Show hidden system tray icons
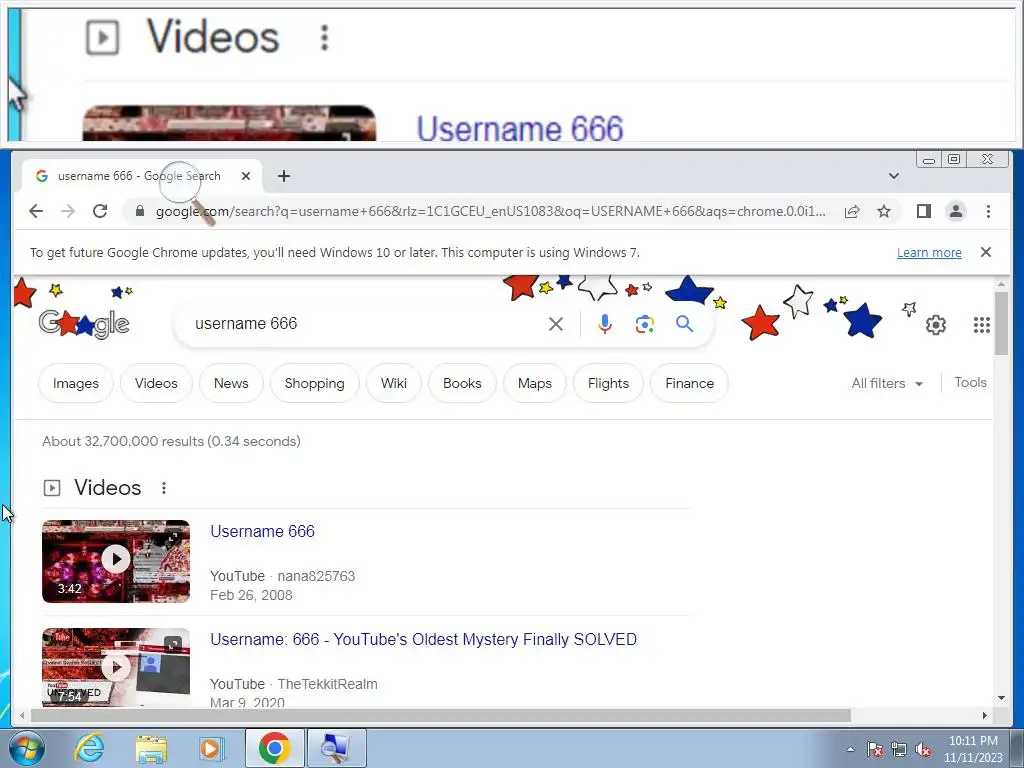The width and height of the screenshot is (1024, 768). [x=850, y=749]
